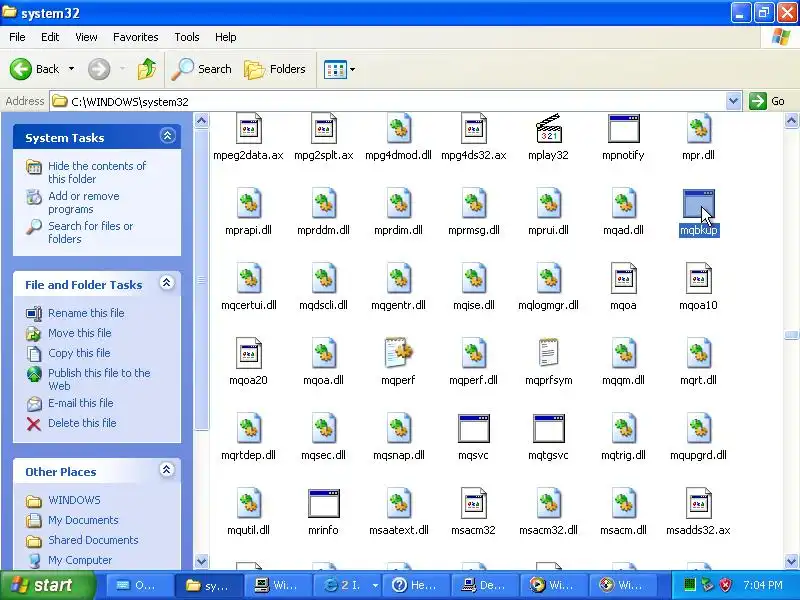Collapse the Other Places panel
Screen dimensions: 800x600
coord(166,470)
